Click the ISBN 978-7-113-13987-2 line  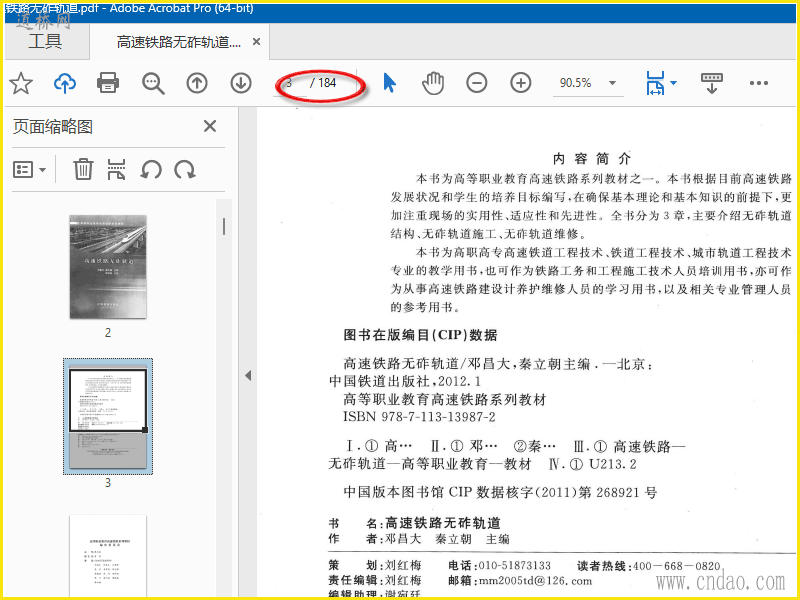(x=419, y=417)
